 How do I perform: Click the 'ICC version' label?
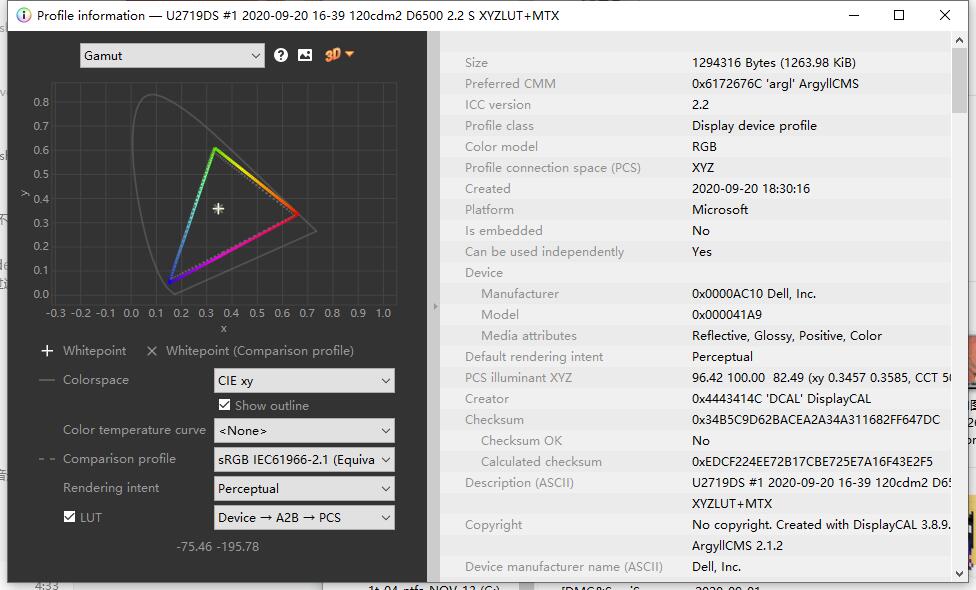pos(498,105)
